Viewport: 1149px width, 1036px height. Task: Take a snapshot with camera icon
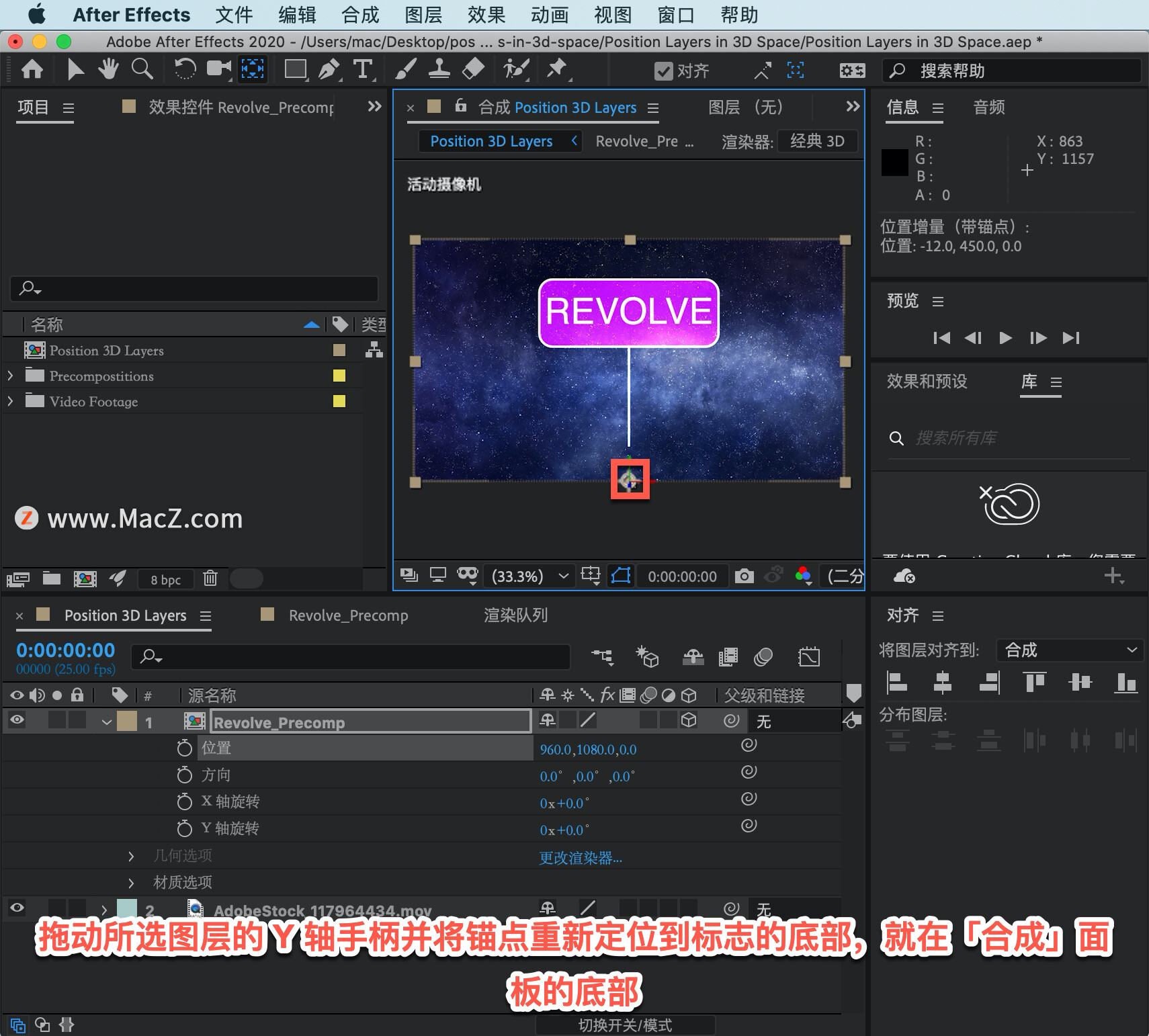[x=744, y=576]
